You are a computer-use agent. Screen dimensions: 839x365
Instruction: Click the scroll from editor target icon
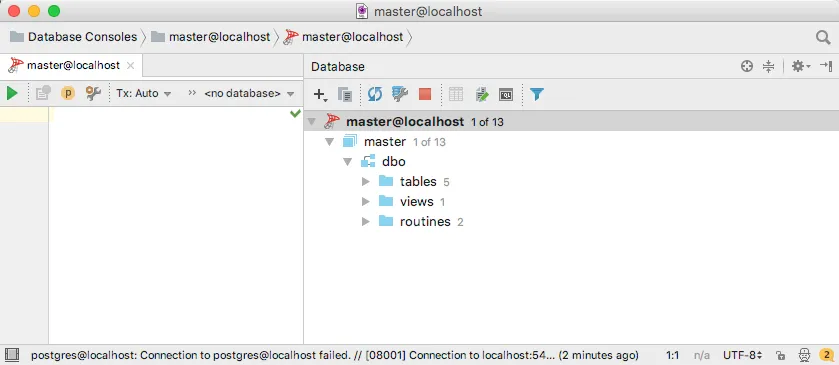746,66
